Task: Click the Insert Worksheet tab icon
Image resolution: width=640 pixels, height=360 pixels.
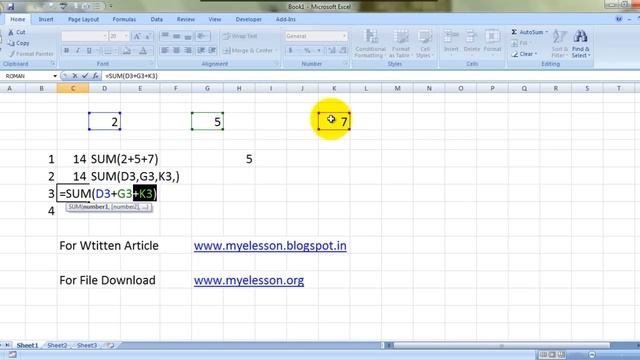Action: (x=110, y=345)
